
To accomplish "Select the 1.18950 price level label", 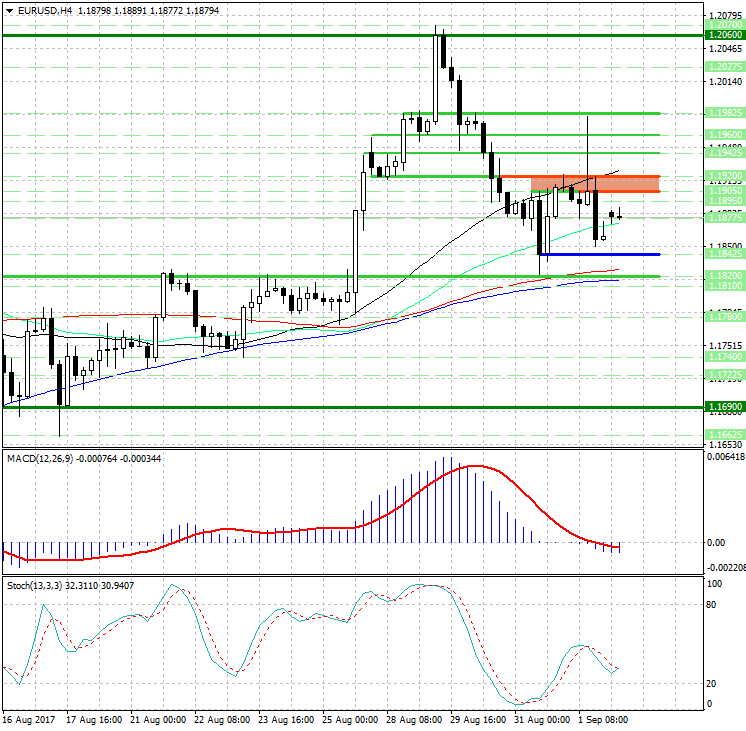I will tap(725, 200).
